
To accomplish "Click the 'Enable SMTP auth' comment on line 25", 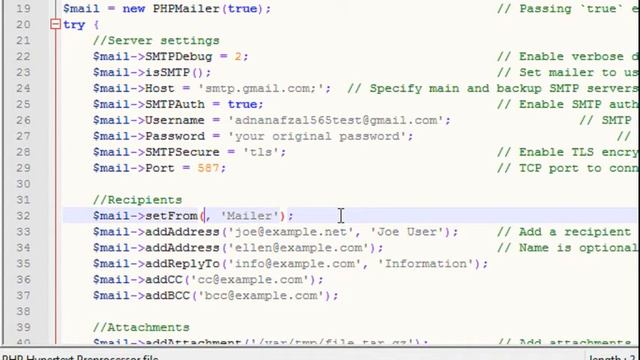I will pos(567,104).
